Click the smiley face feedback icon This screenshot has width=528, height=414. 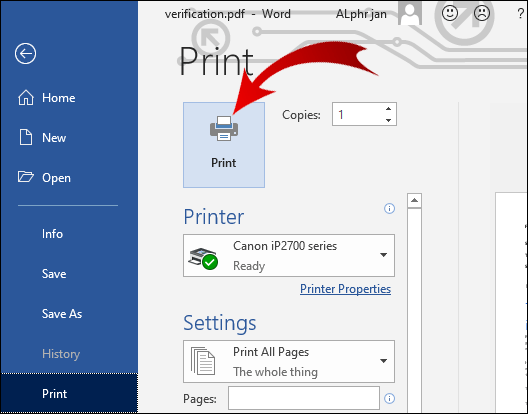450,13
